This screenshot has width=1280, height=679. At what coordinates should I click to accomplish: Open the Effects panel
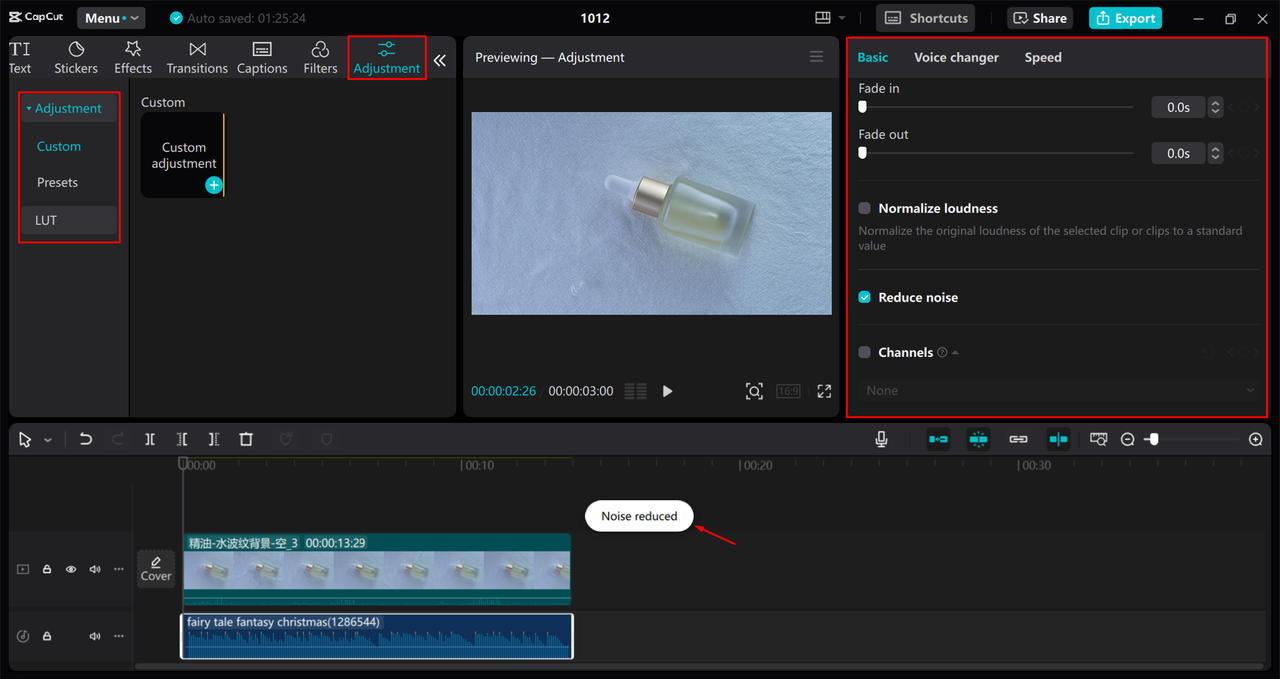click(x=133, y=58)
